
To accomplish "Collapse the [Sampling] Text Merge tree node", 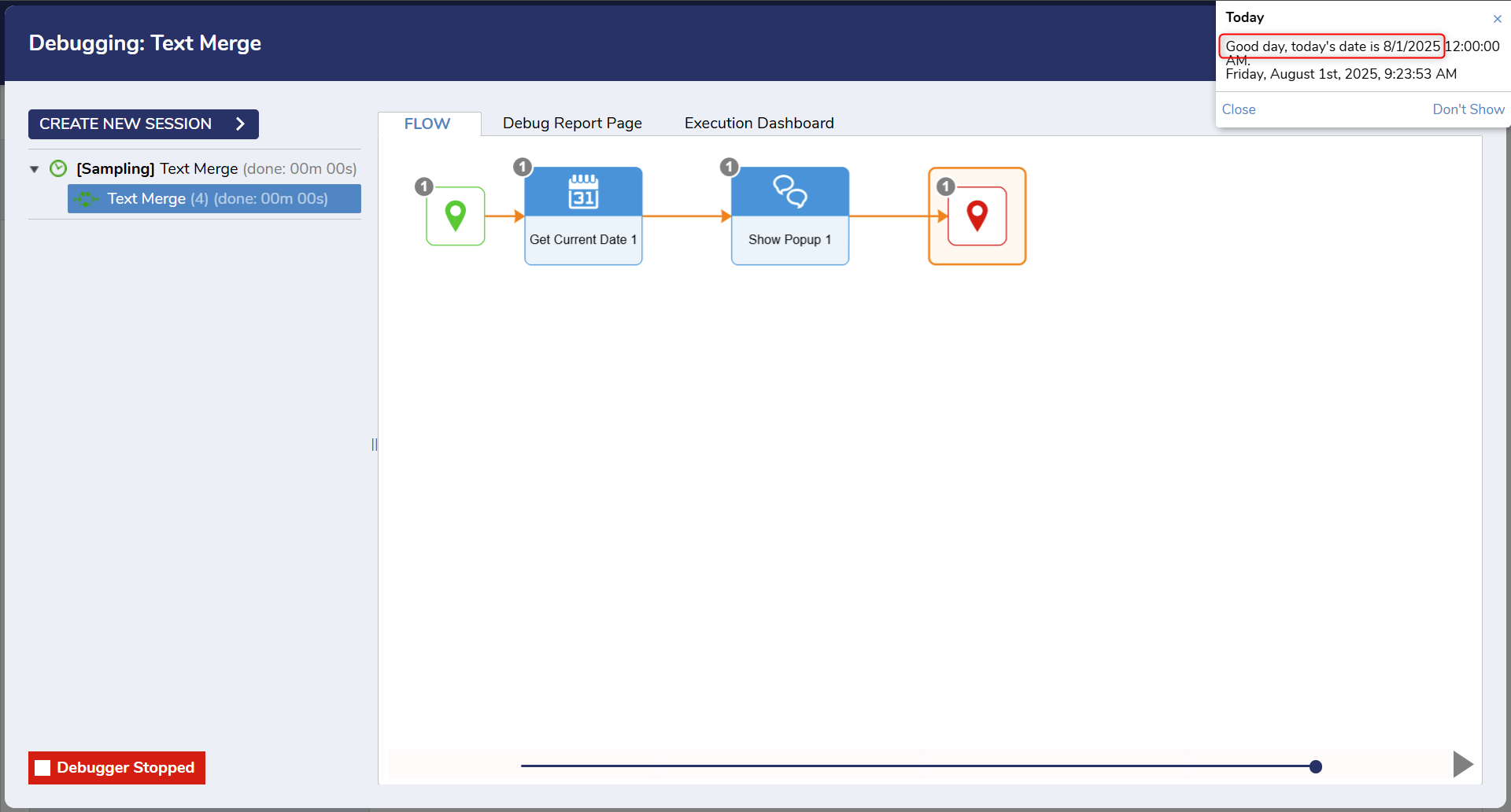I will click(34, 169).
